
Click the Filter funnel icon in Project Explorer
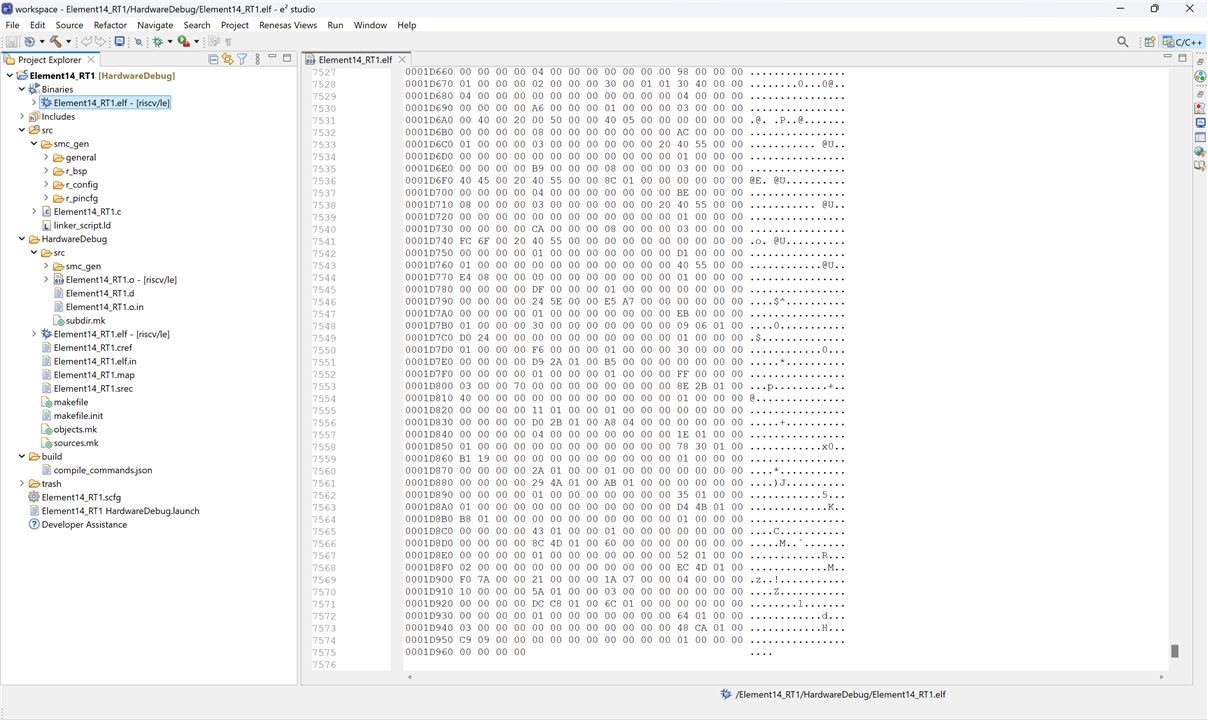[x=242, y=59]
